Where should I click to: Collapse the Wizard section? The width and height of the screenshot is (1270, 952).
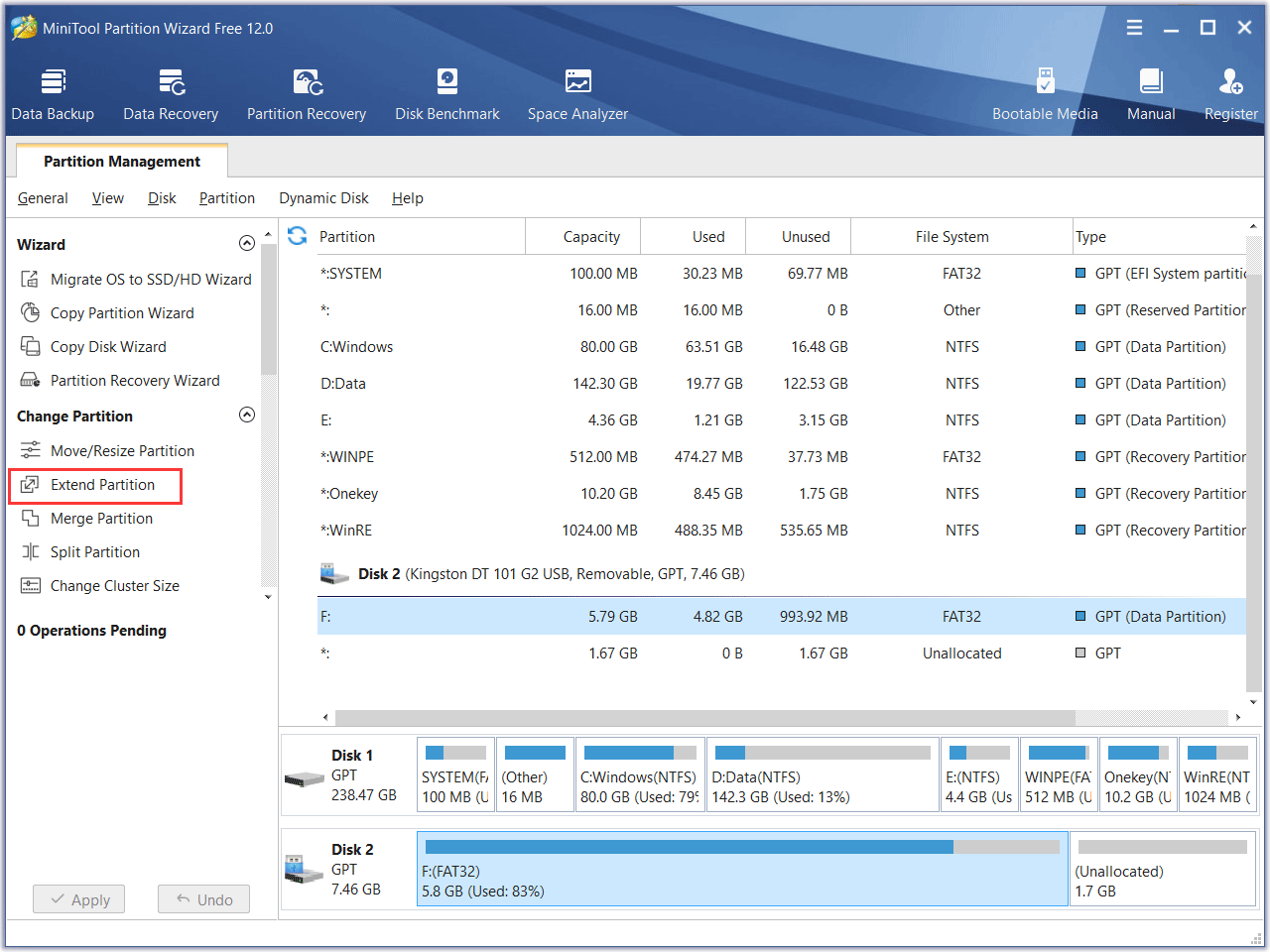(247, 244)
